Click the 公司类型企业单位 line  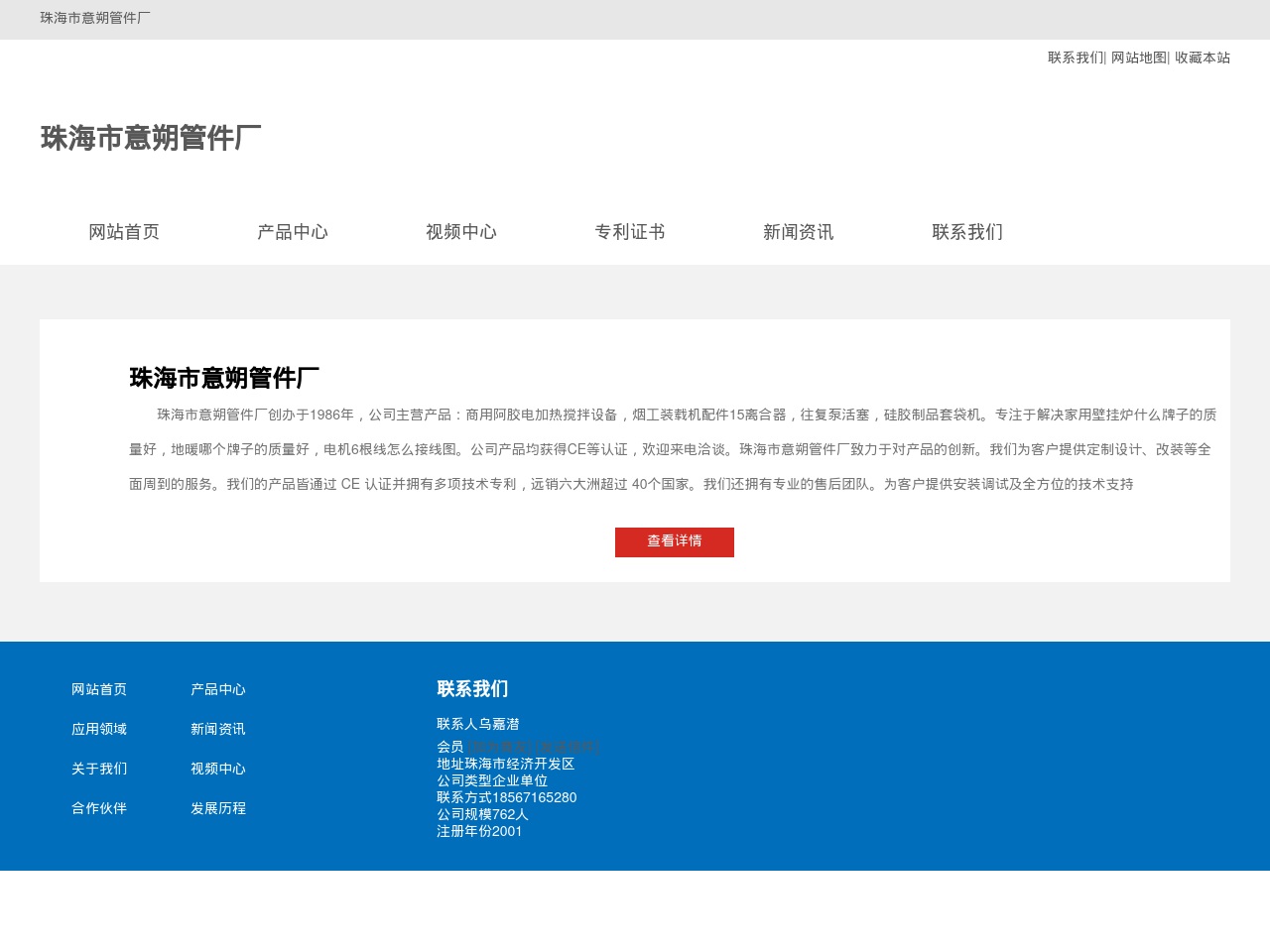pos(492,780)
